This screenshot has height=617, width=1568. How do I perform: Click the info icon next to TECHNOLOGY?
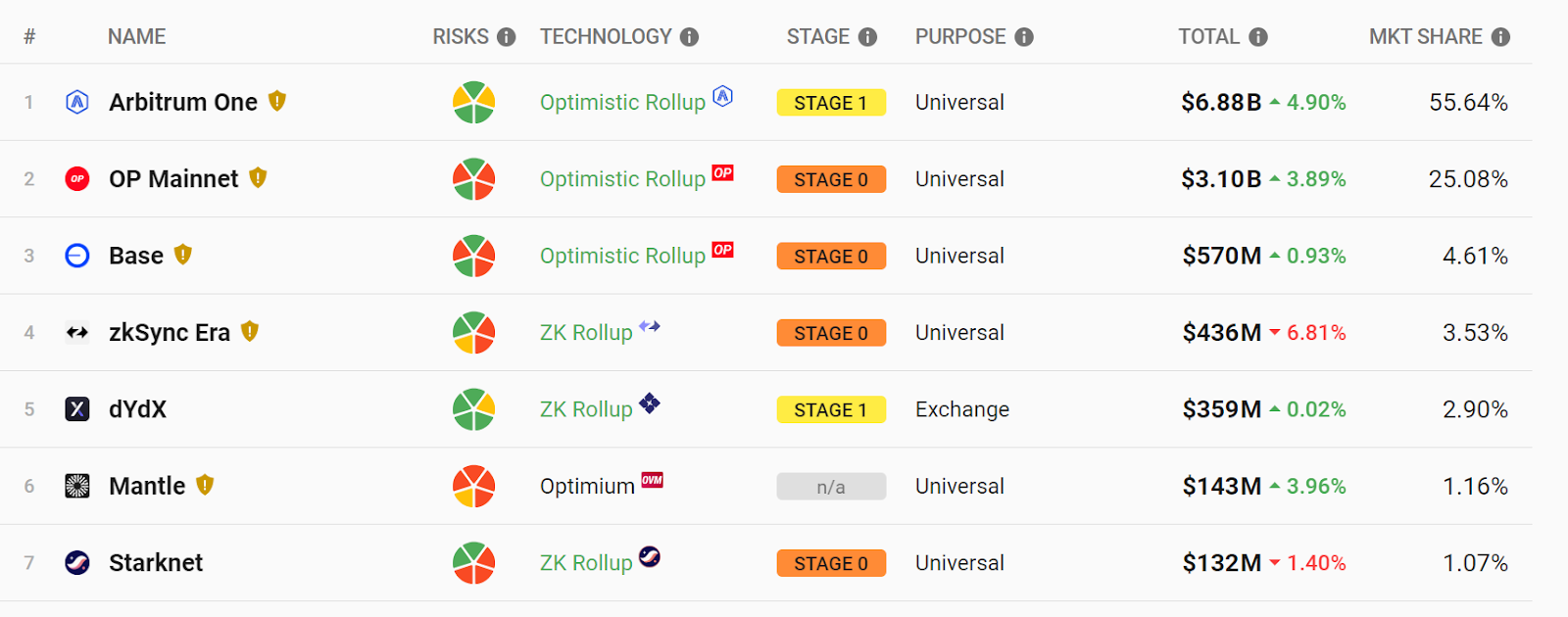pyautogui.click(x=690, y=37)
